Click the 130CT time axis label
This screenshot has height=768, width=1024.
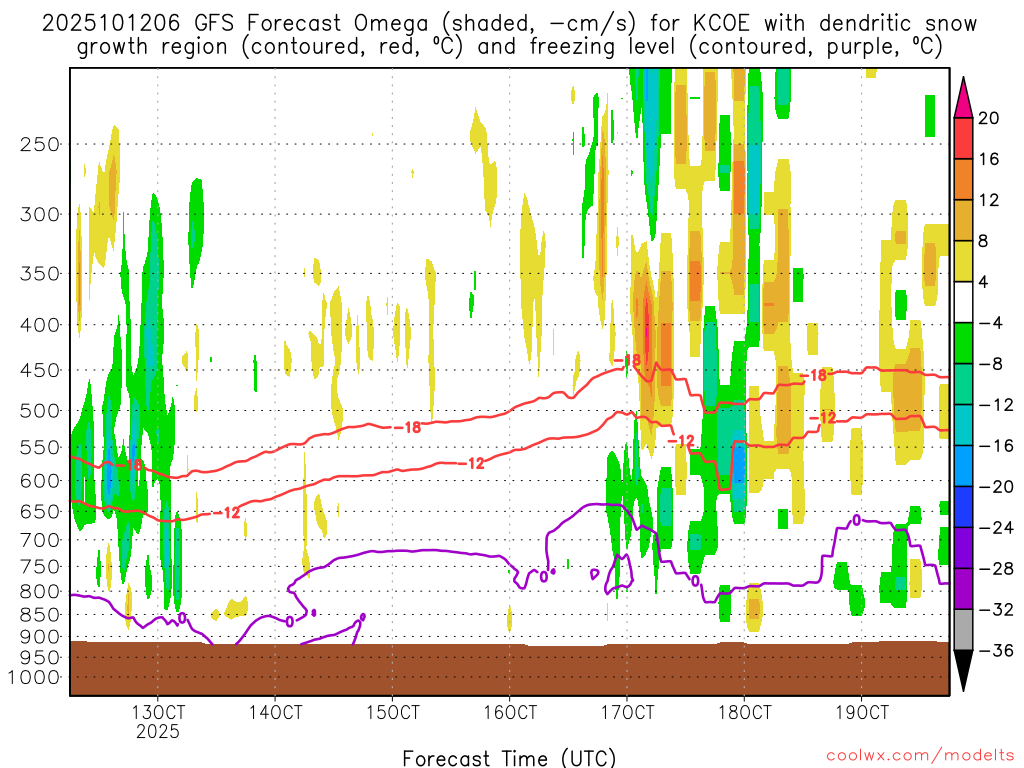(x=158, y=712)
